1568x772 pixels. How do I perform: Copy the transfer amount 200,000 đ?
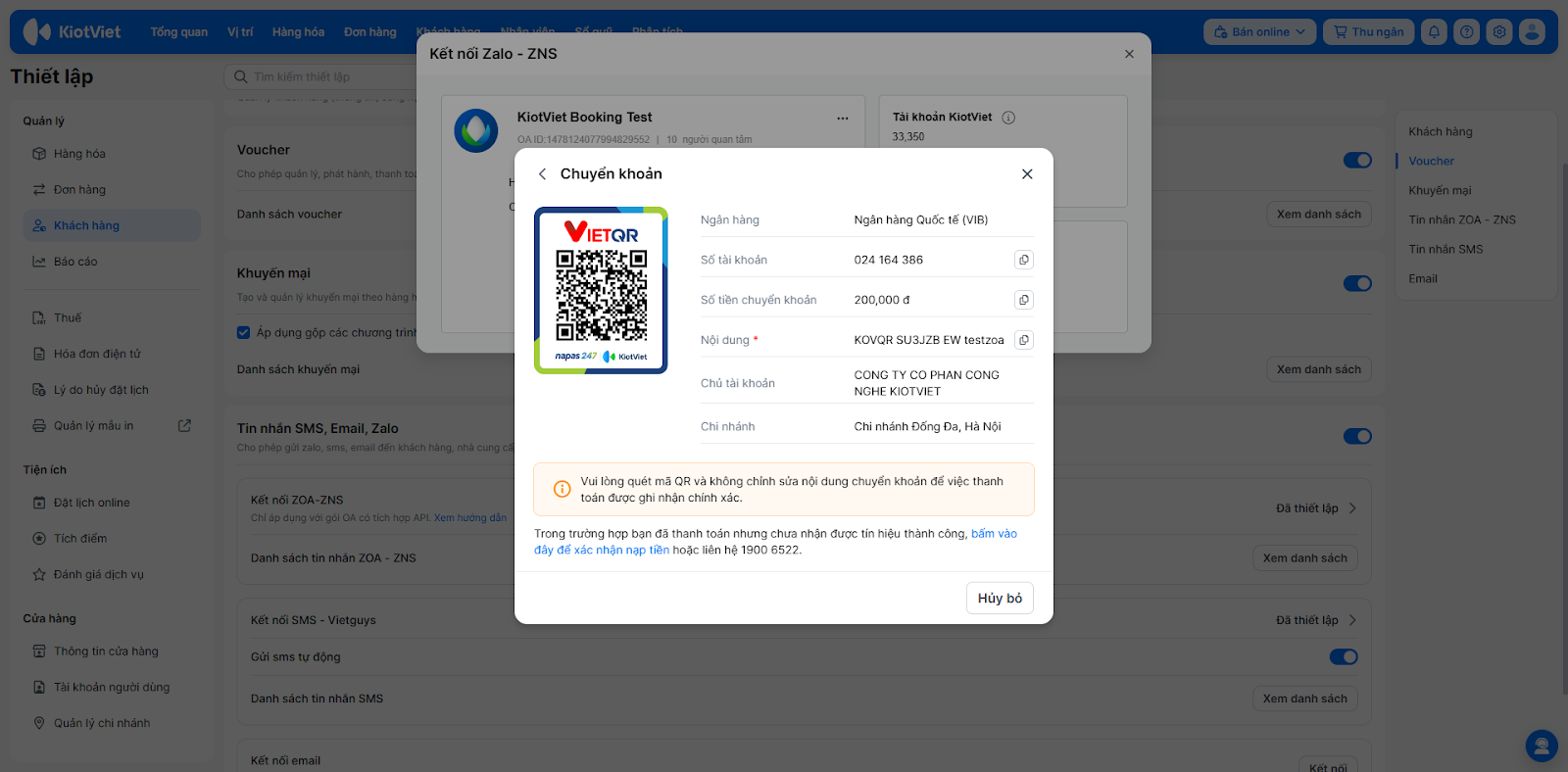1024,300
